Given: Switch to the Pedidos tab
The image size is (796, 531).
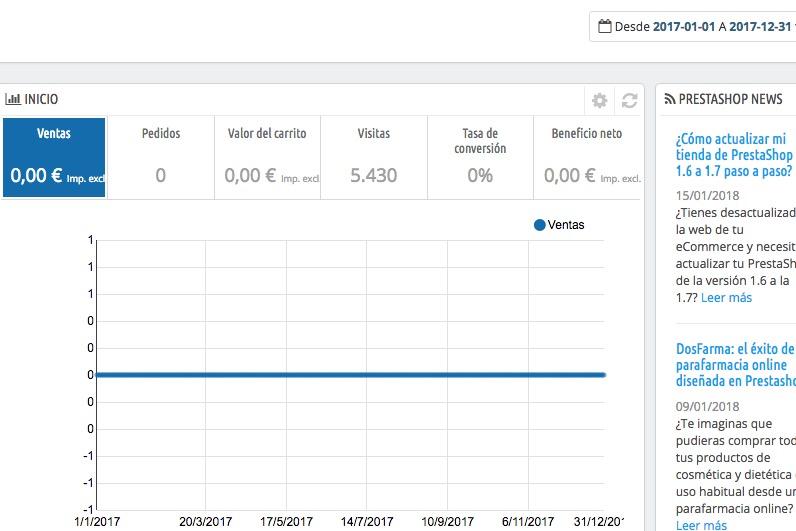Looking at the screenshot, I should 160,156.
